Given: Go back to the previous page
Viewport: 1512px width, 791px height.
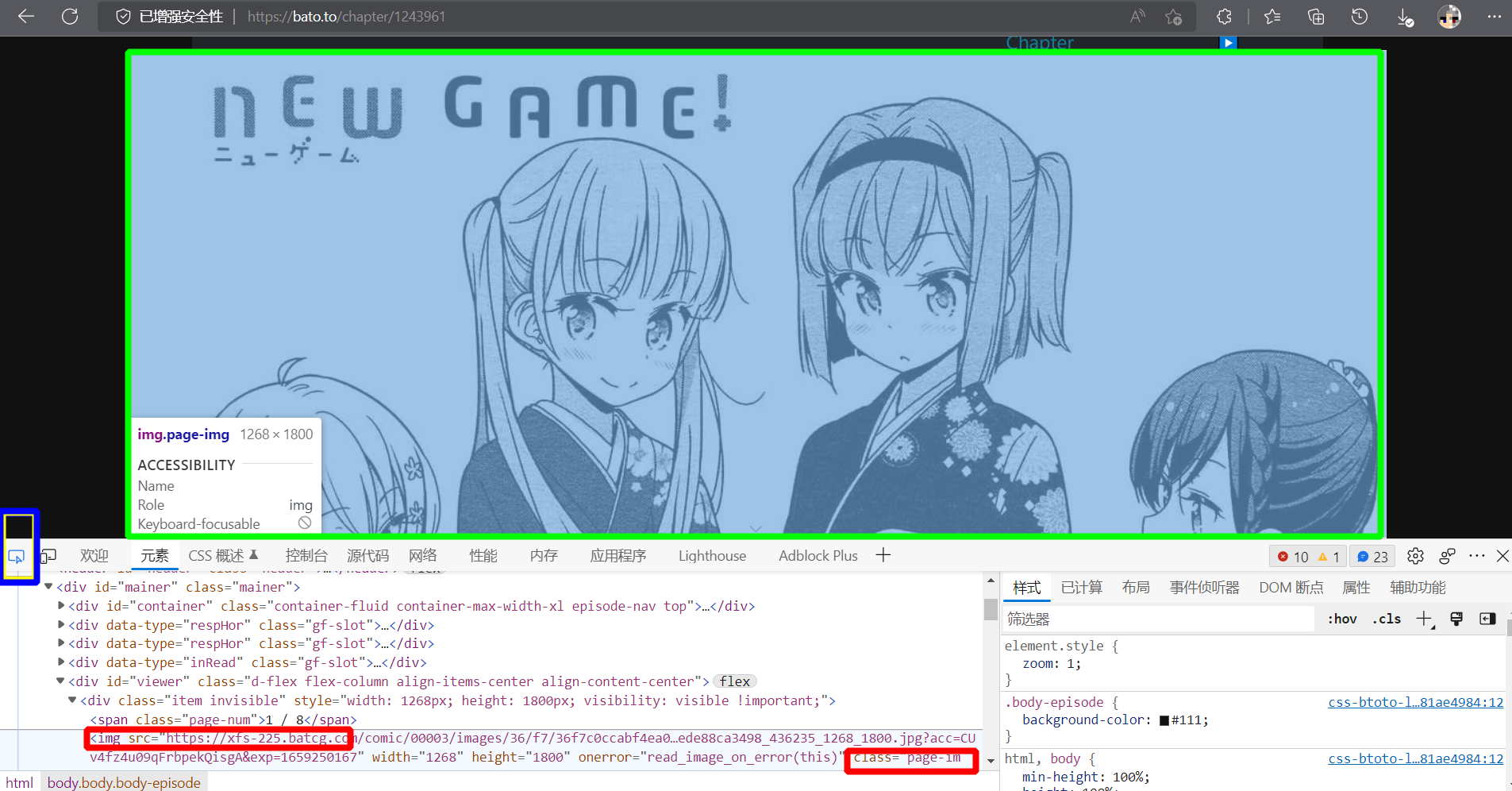Looking at the screenshot, I should (x=26, y=17).
